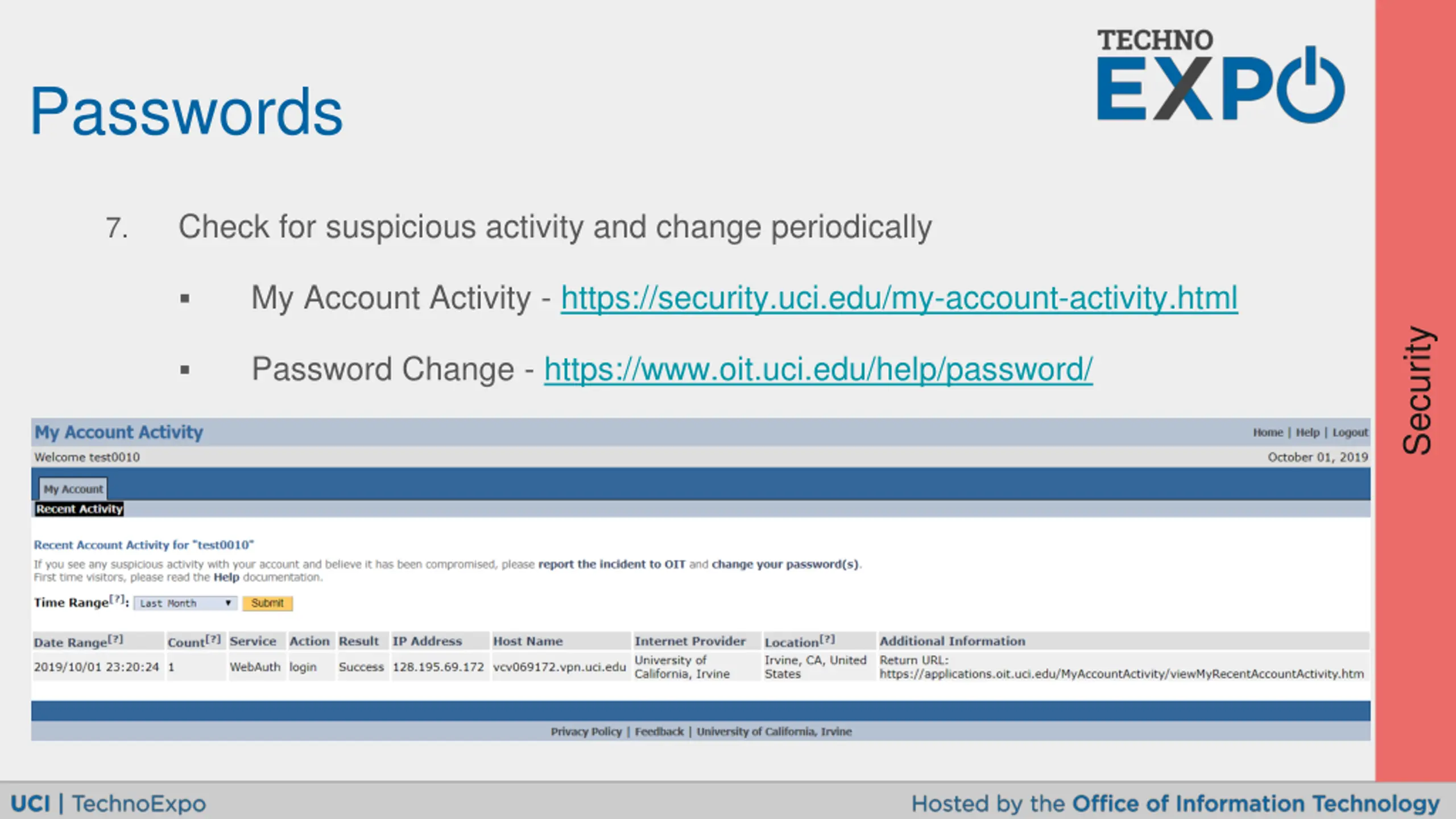Open the report the incident to OIT link
1456x819 pixels.
click(611, 564)
